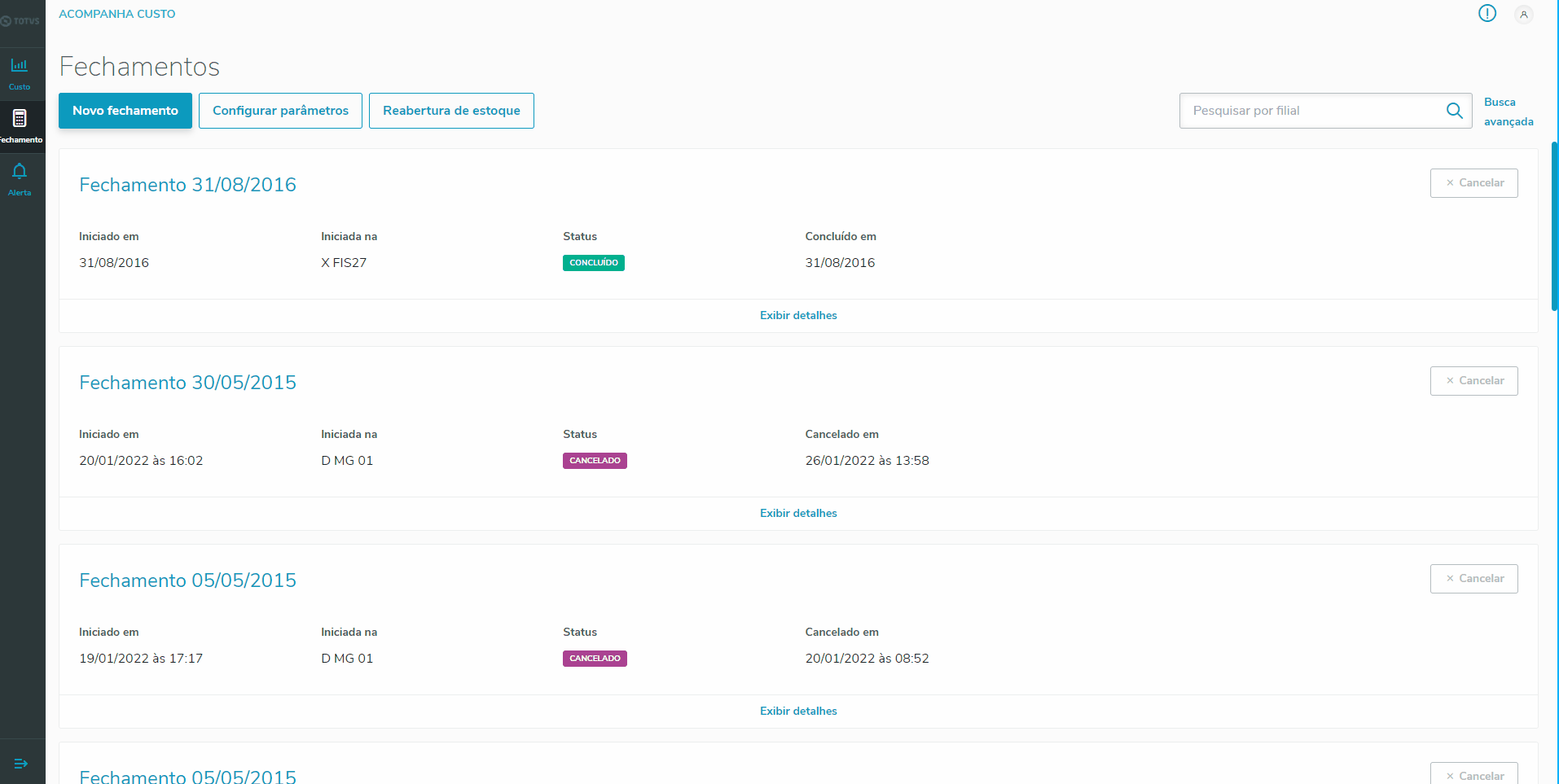Select the Fechamento calculator icon in sidebar

click(x=20, y=125)
